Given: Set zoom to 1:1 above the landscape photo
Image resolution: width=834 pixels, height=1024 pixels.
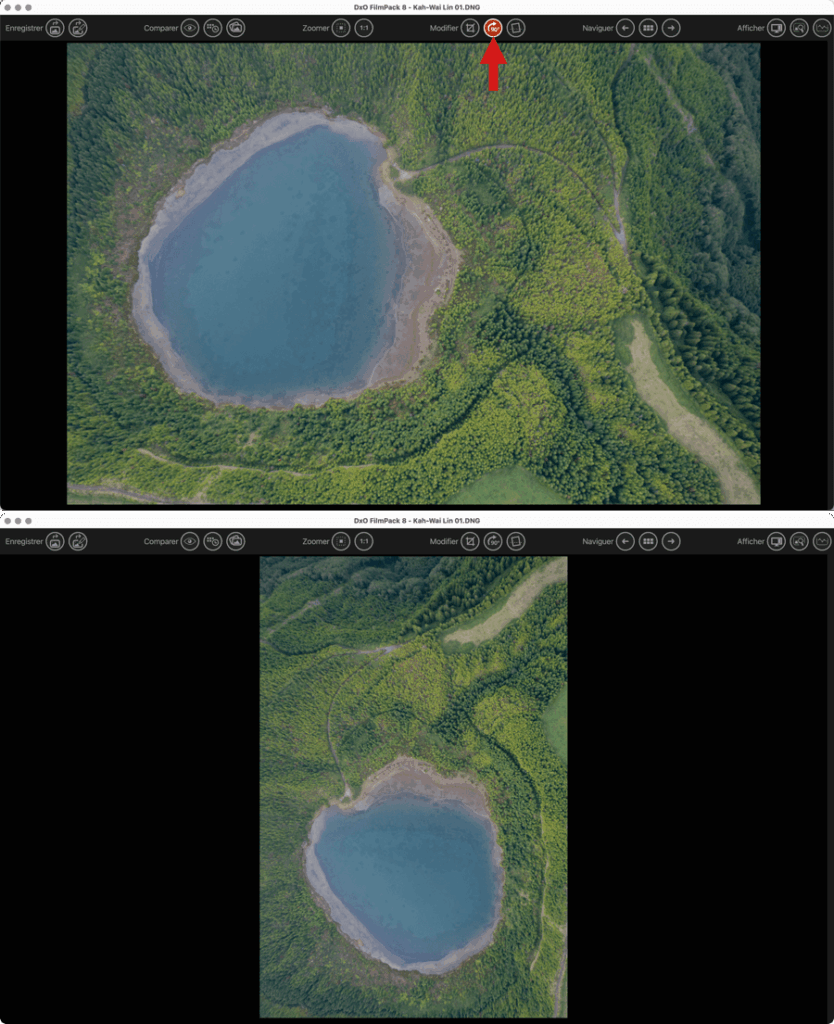Looking at the screenshot, I should [x=364, y=28].
